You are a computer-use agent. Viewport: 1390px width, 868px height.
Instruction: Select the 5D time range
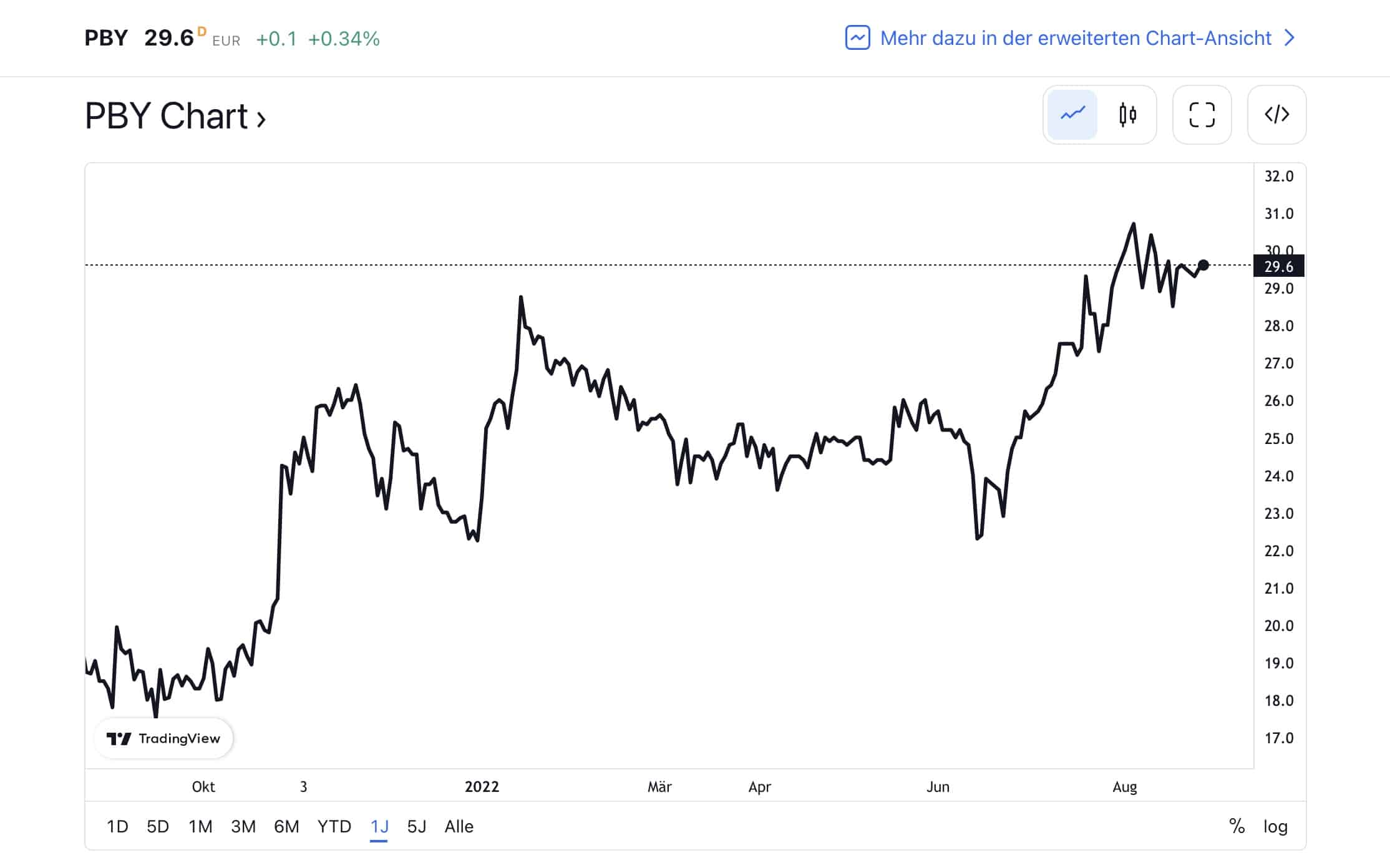click(158, 826)
